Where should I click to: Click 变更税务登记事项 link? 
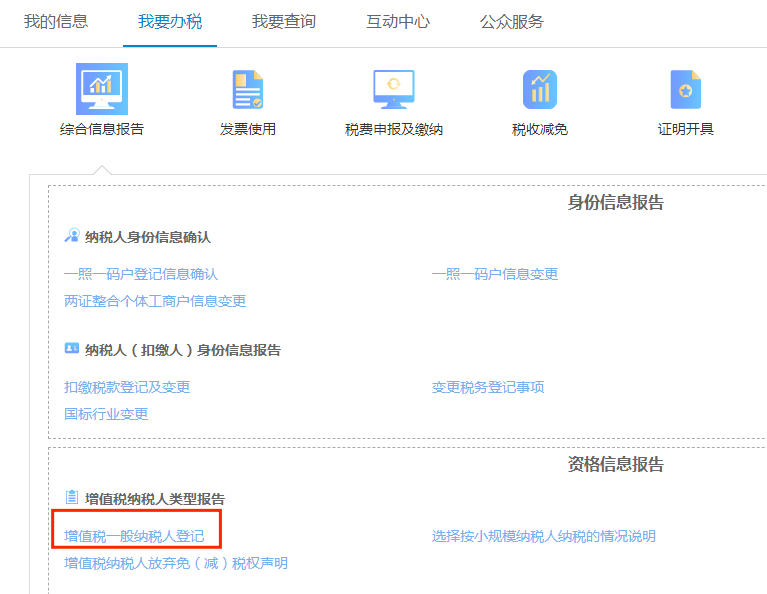[x=488, y=387]
